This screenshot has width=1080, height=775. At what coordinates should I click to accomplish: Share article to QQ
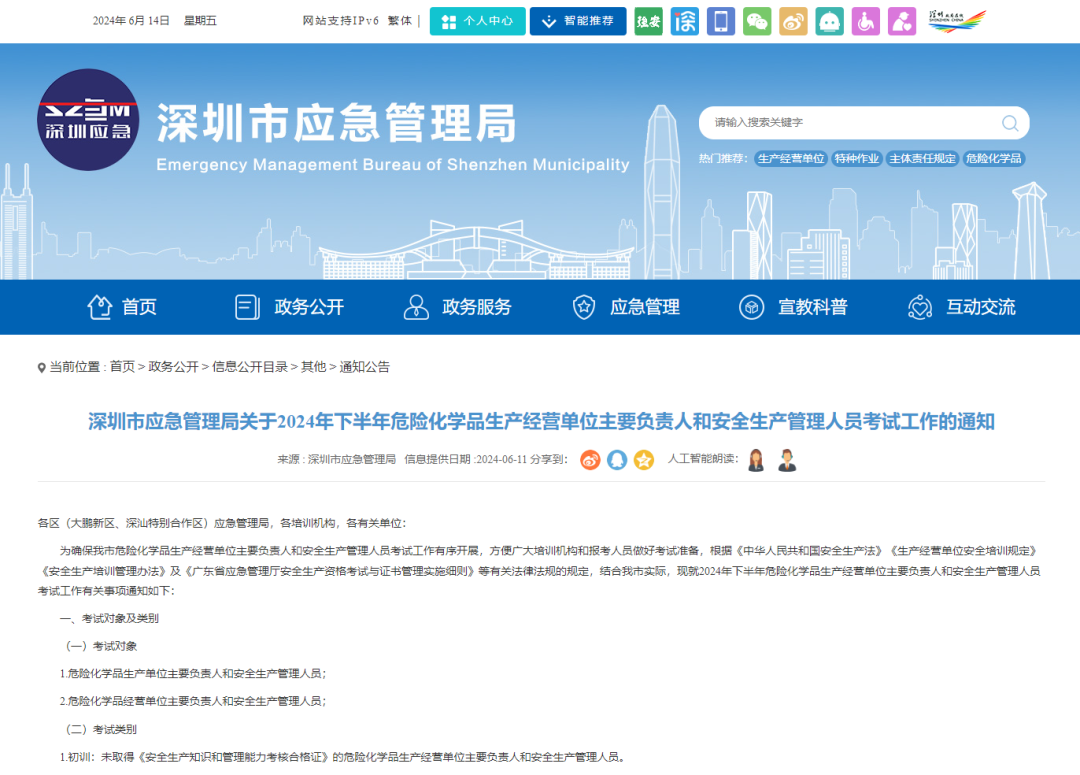pos(617,460)
